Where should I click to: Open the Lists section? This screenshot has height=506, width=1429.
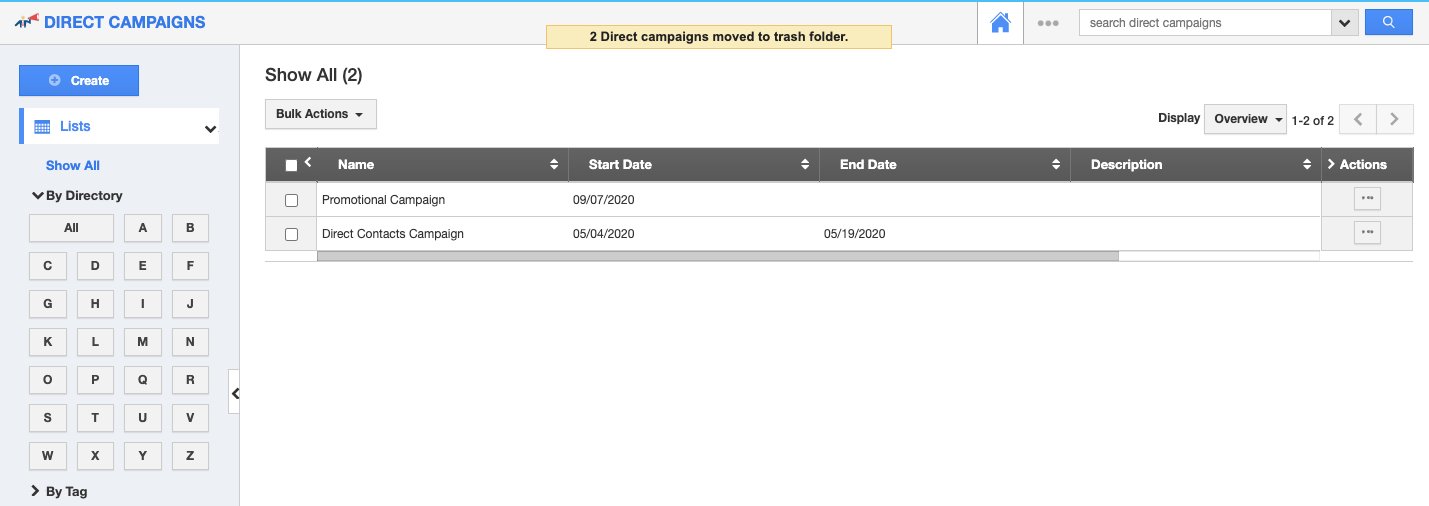click(x=119, y=126)
